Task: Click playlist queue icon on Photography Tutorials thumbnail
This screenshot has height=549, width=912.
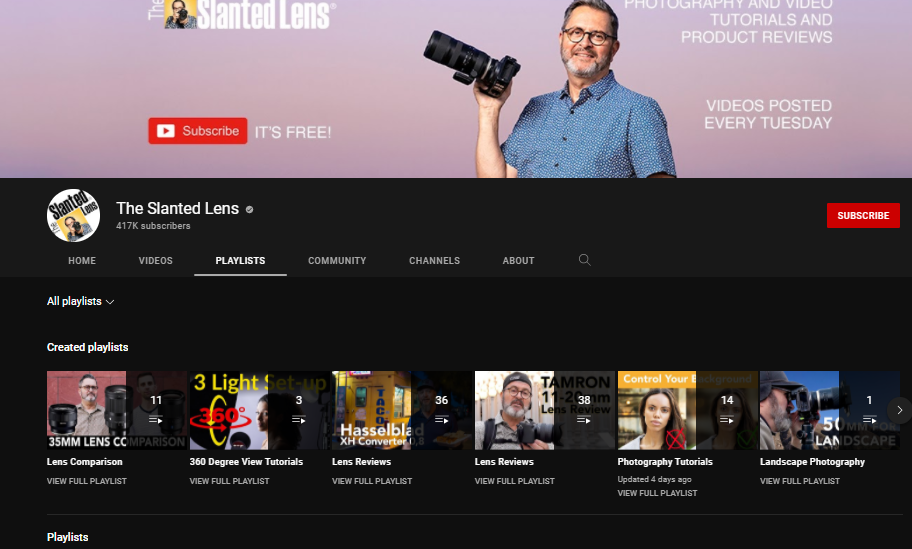Action: point(726,419)
